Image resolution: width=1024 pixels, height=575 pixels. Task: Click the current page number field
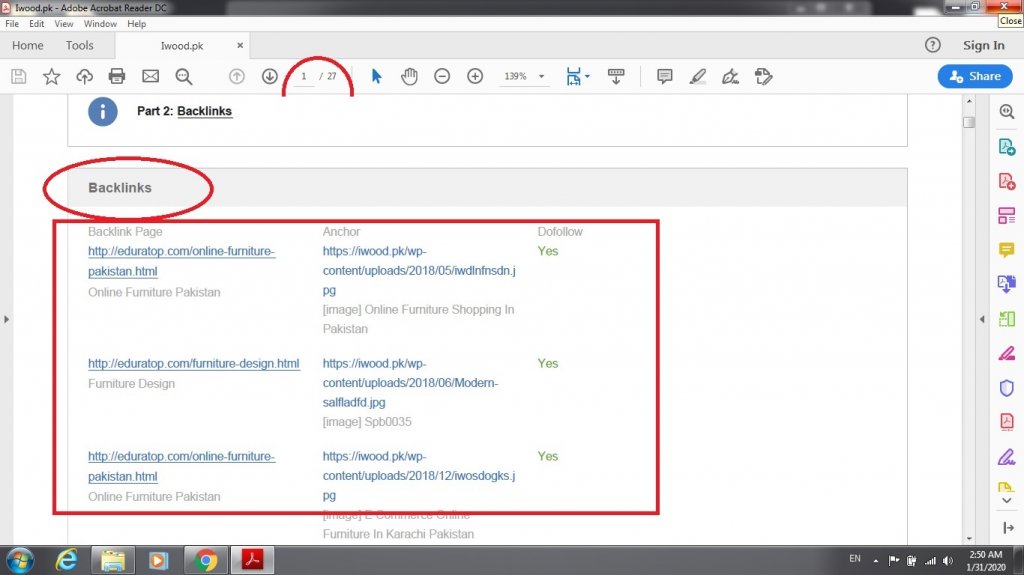304,76
